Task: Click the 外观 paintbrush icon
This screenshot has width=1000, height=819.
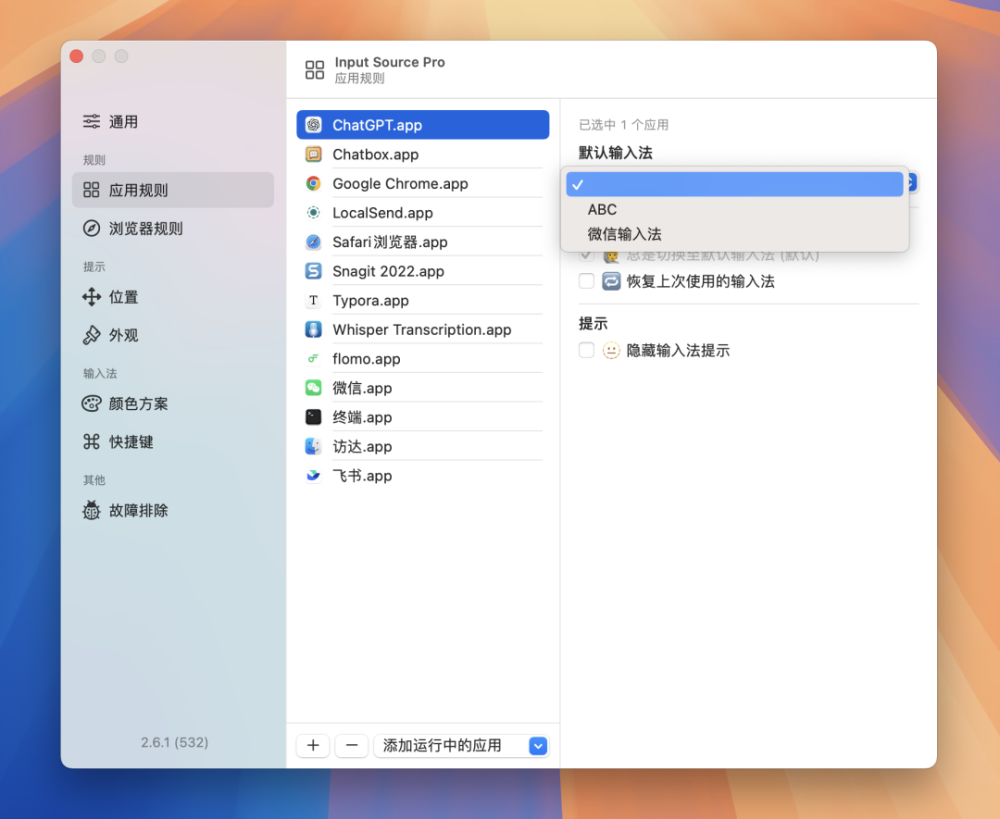Action: (91, 335)
